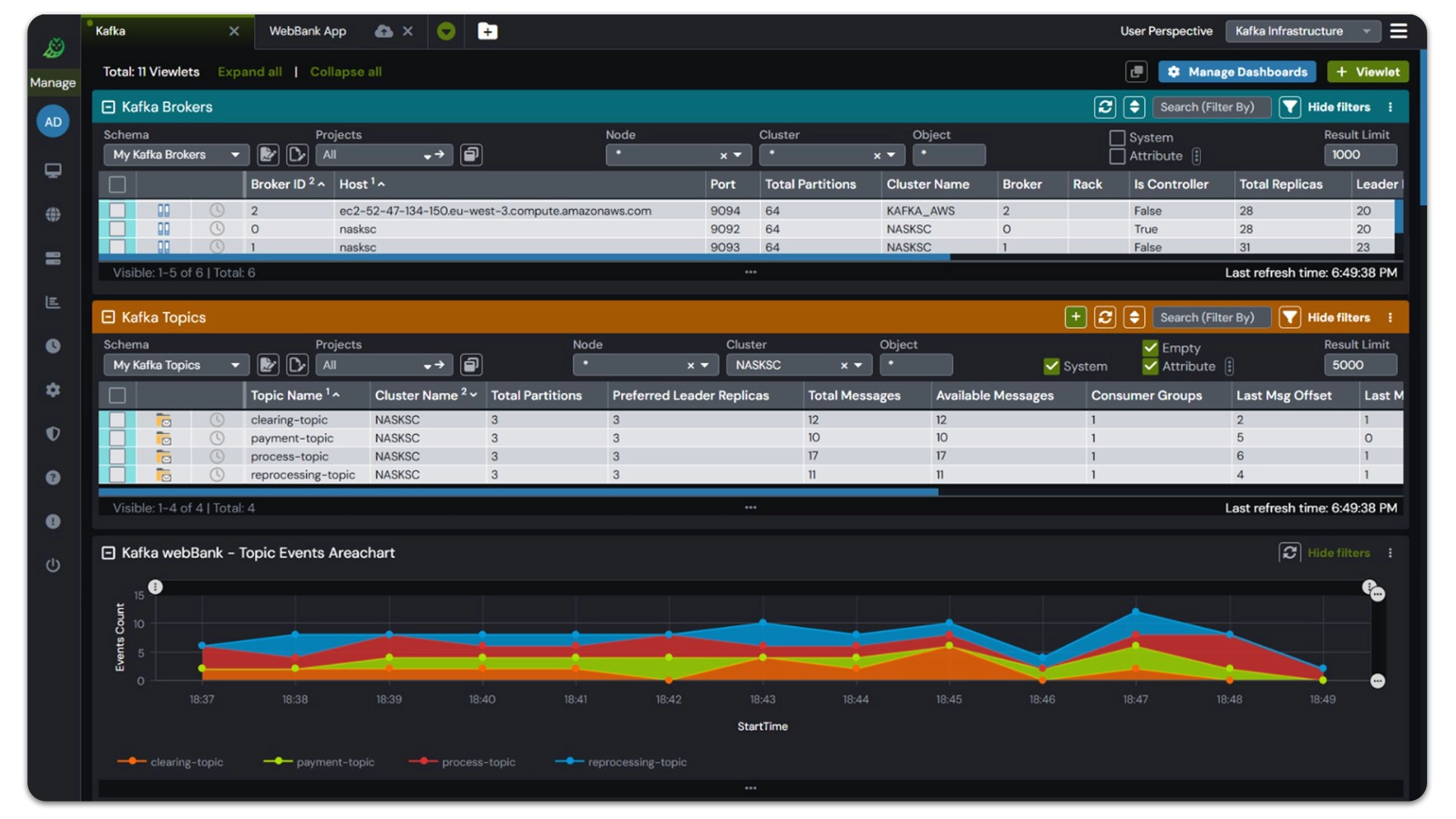The image size is (1456, 819).
Task: Add a new dashboard tab with plus icon
Action: pos(488,31)
